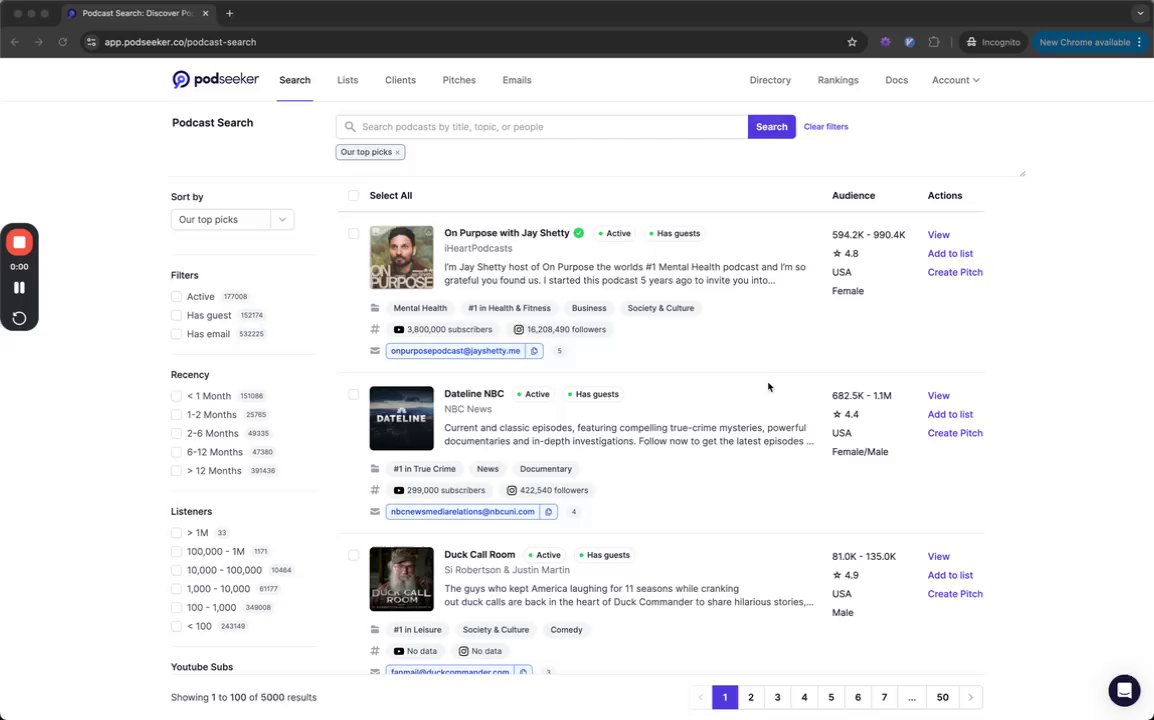Click the Mental Health category tag
Screen dimensions: 1154x720
(420, 308)
